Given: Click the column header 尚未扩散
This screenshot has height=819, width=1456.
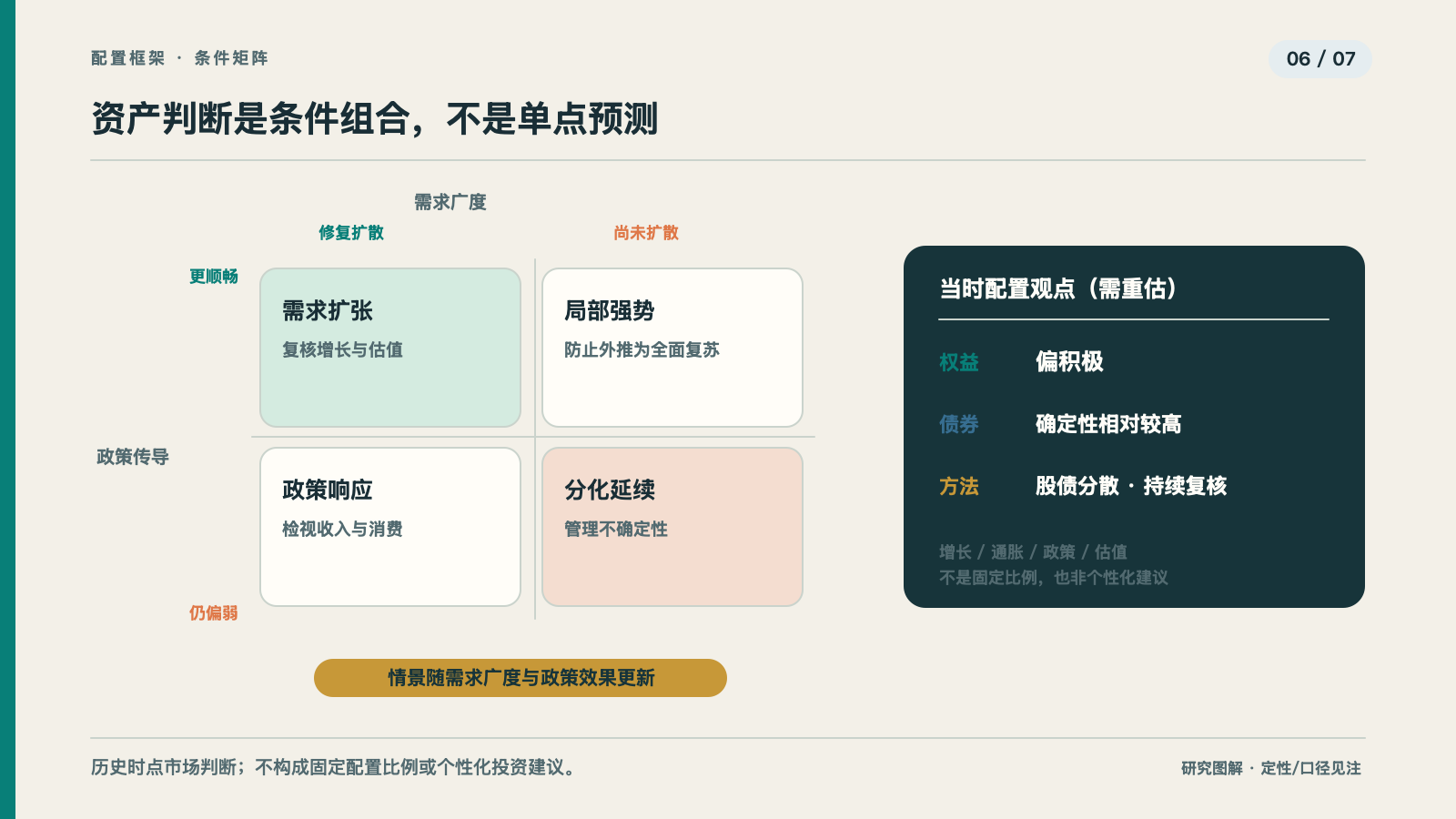Looking at the screenshot, I should [646, 233].
